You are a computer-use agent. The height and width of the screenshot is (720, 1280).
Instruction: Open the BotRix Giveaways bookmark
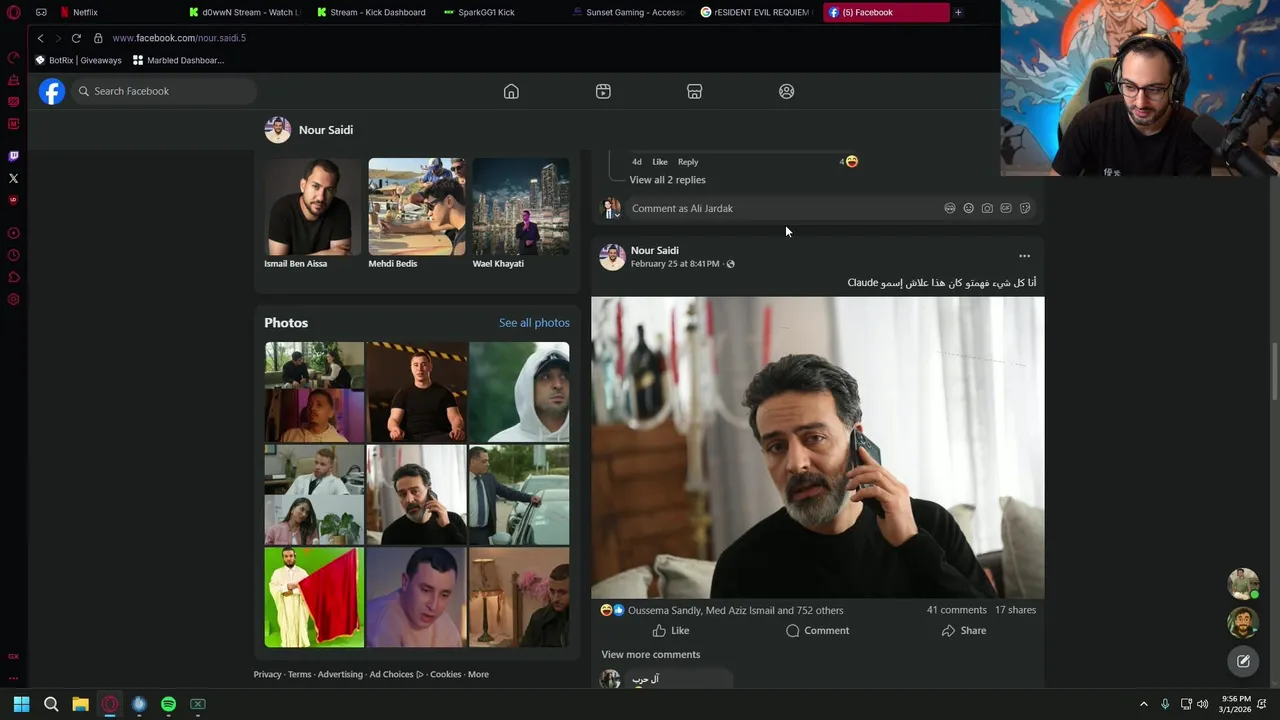(x=78, y=60)
